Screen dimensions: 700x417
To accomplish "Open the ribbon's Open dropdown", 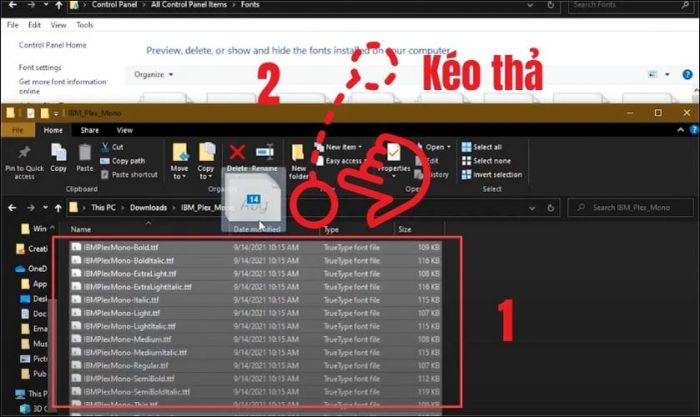I will 433,147.
